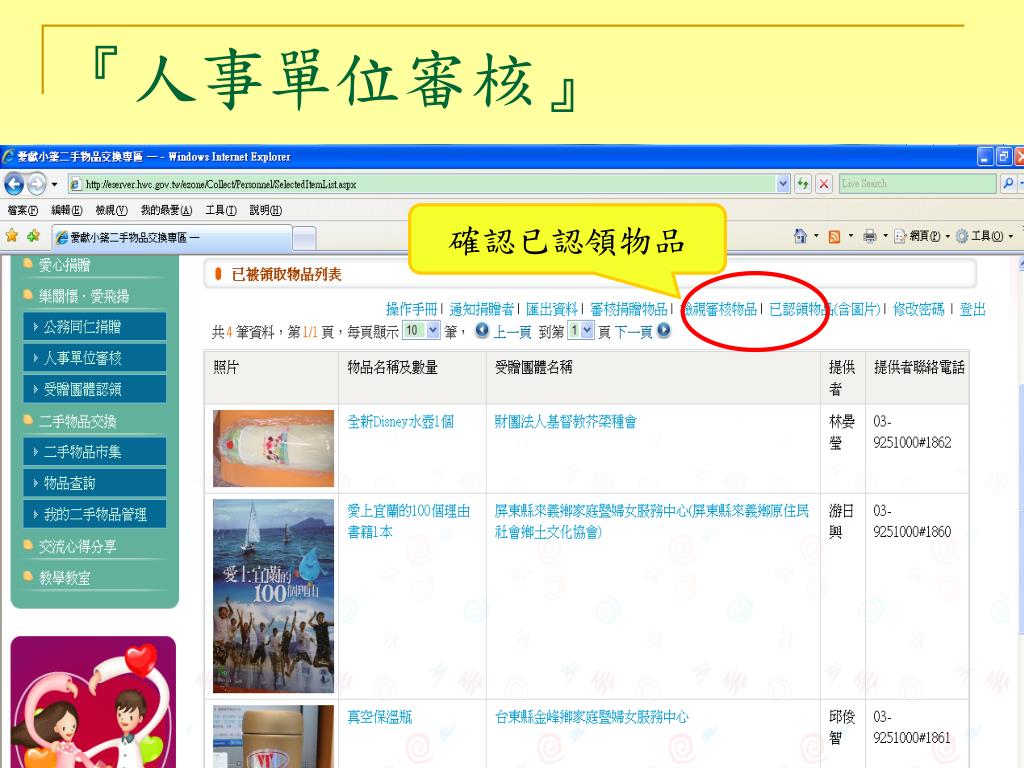Image resolution: width=1024 pixels, height=768 pixels.
Task: Open sidebar submenu 人事單位審核
Action: [95, 358]
